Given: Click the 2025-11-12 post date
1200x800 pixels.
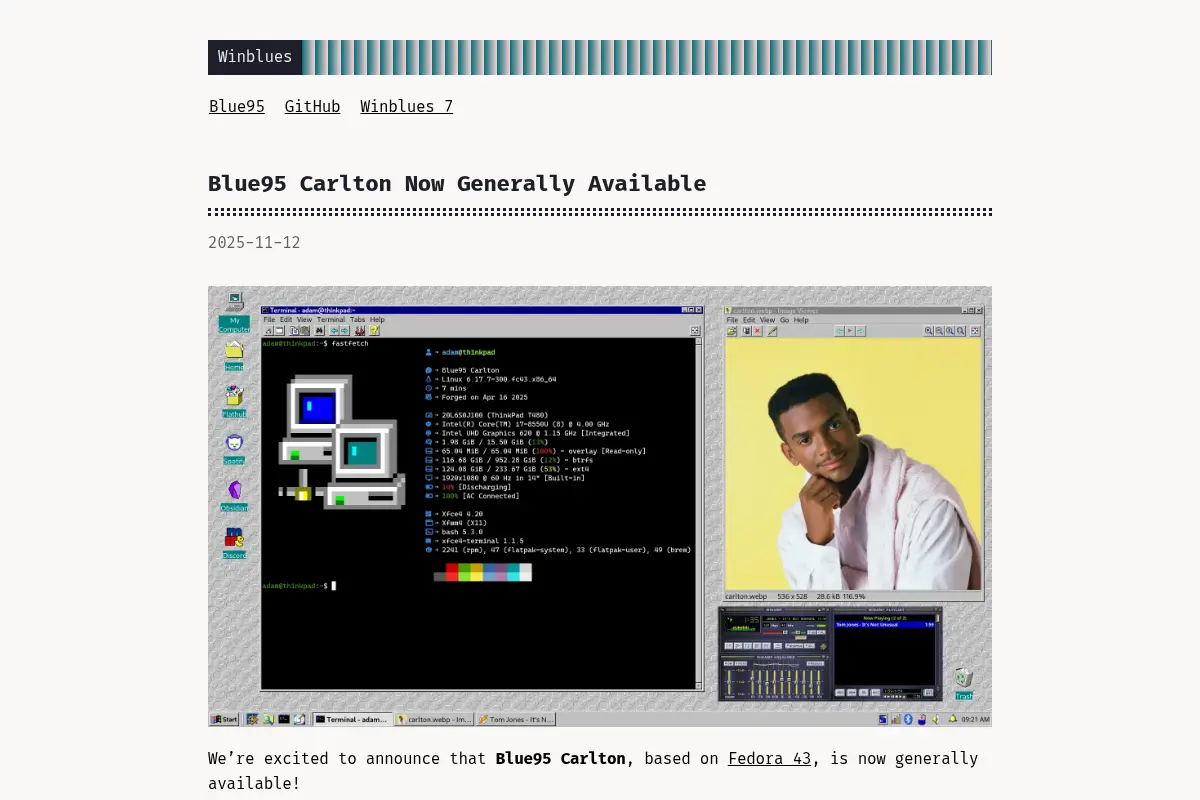Looking at the screenshot, I should (254, 243).
